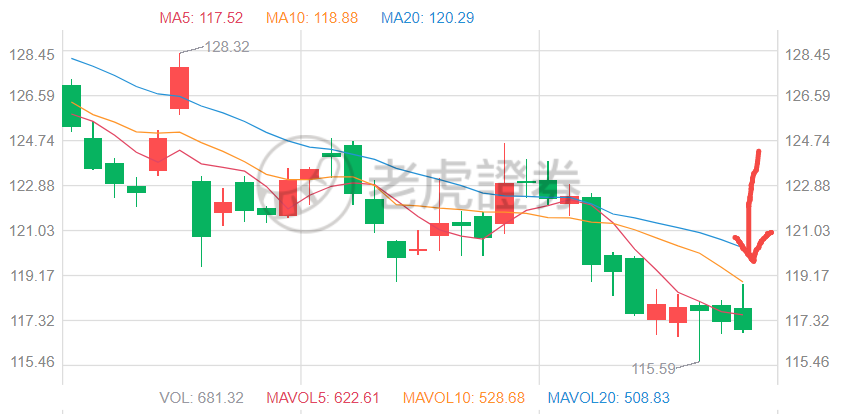Screen dimensions: 852x414
Task: Click the left axis 126.59 price label
Action: point(32,96)
